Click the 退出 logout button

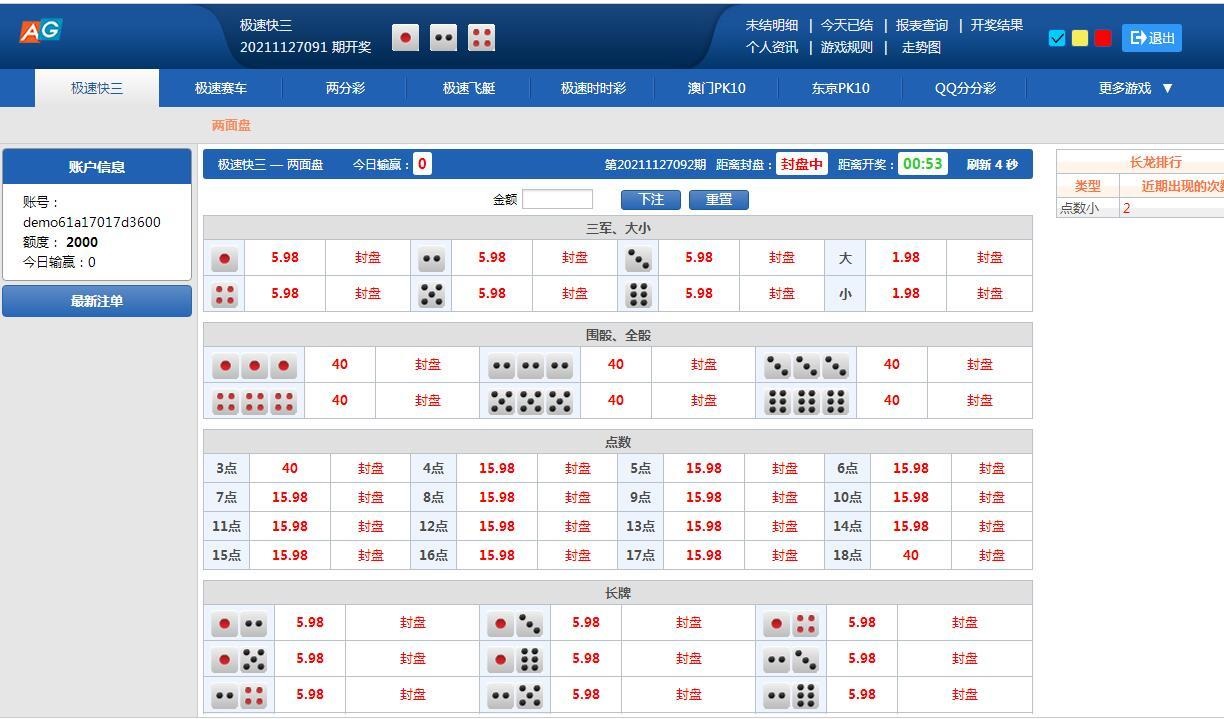(x=1151, y=38)
